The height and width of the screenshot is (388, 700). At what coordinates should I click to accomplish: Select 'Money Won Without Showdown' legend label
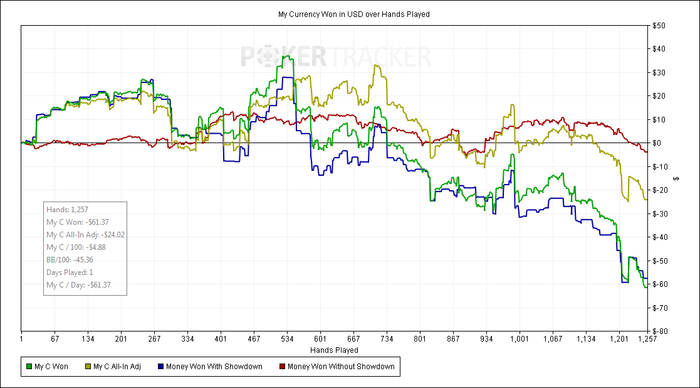(x=341, y=367)
